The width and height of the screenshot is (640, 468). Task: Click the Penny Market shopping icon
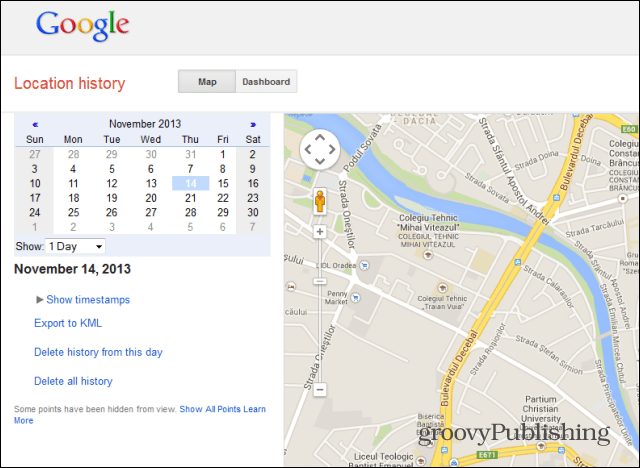tap(356, 298)
